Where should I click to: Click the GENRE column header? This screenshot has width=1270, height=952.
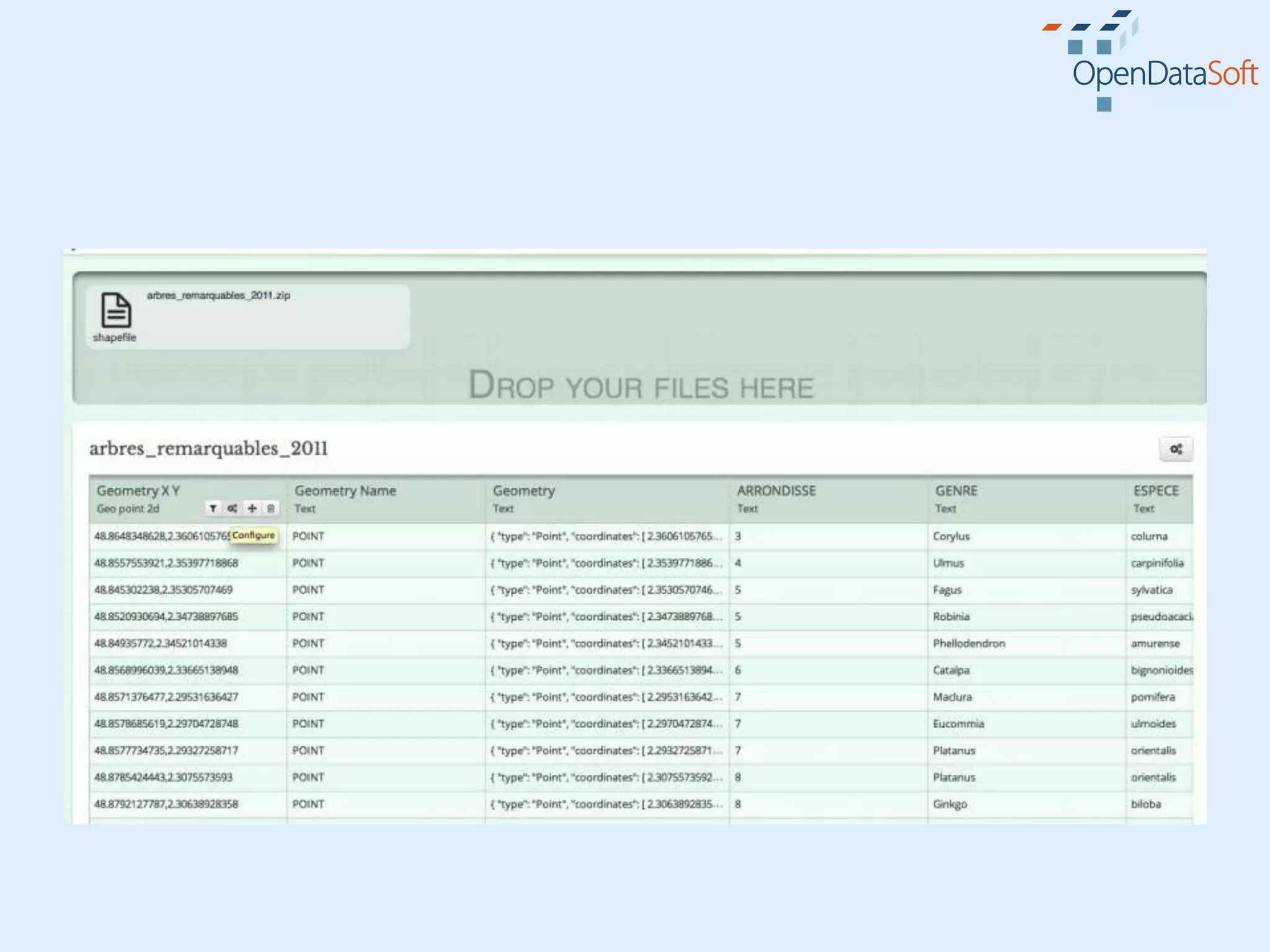coord(956,491)
